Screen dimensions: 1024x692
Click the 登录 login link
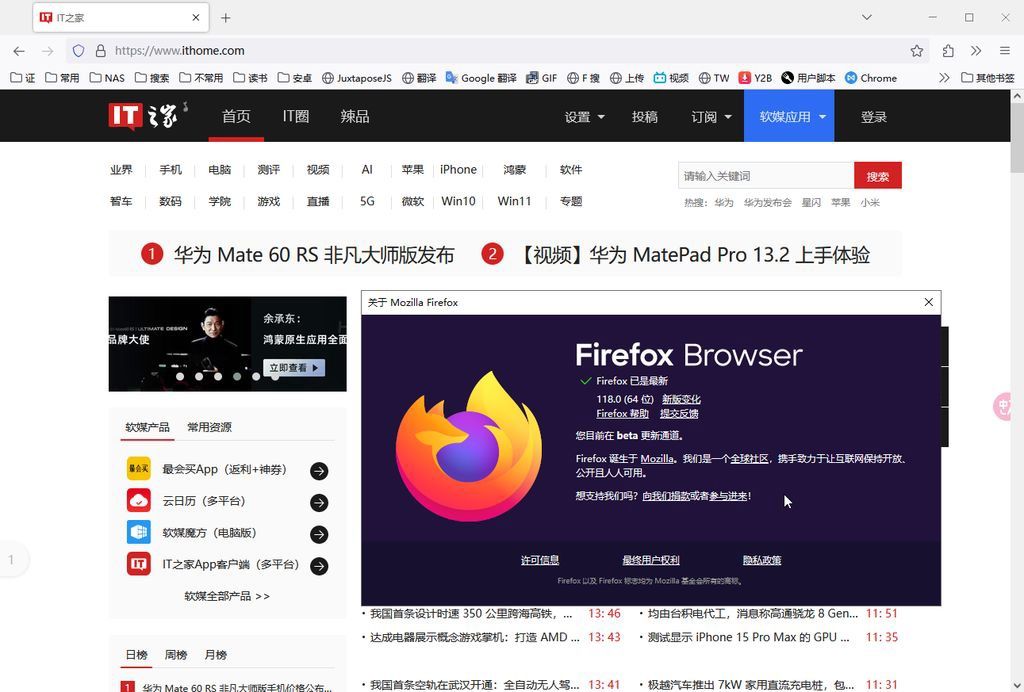874,117
